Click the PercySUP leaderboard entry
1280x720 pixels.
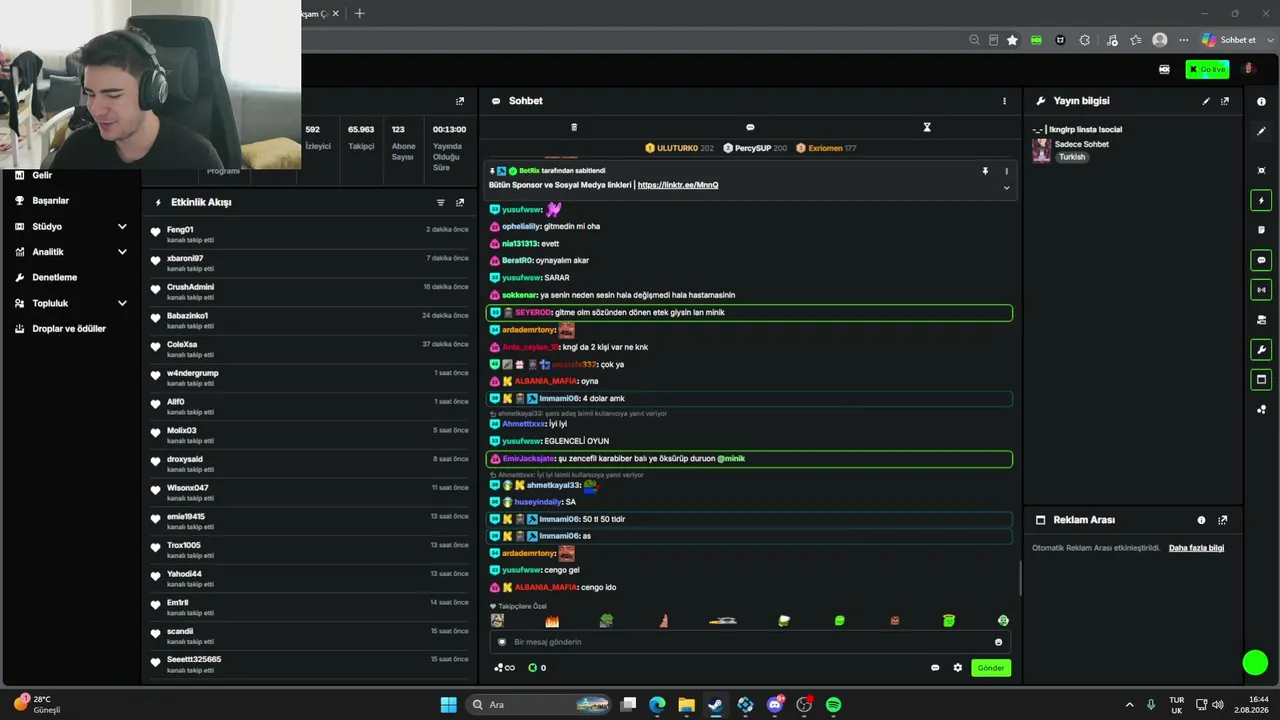pos(755,148)
